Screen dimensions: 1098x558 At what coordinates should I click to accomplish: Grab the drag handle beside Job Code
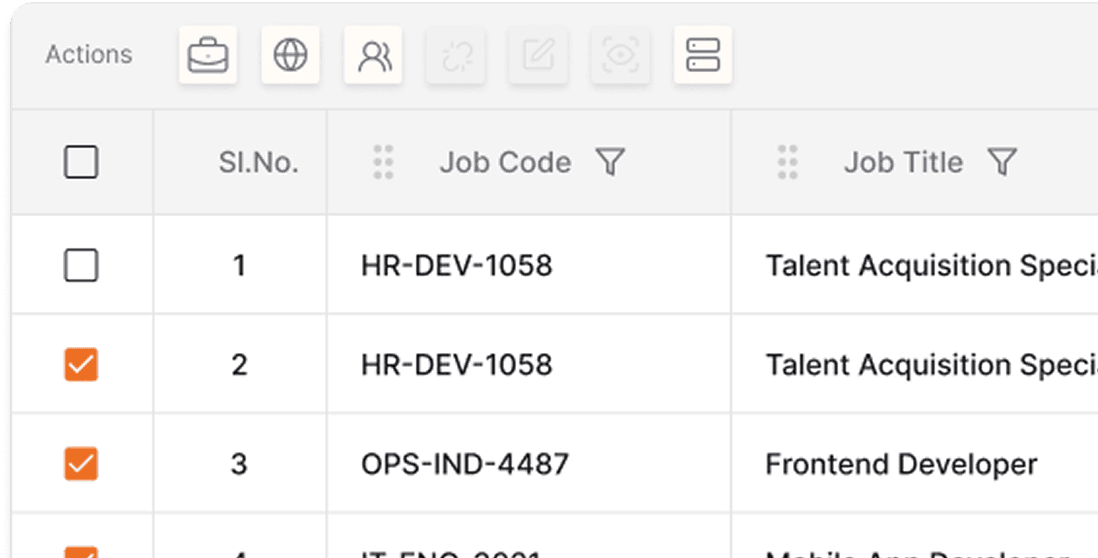coord(383,162)
